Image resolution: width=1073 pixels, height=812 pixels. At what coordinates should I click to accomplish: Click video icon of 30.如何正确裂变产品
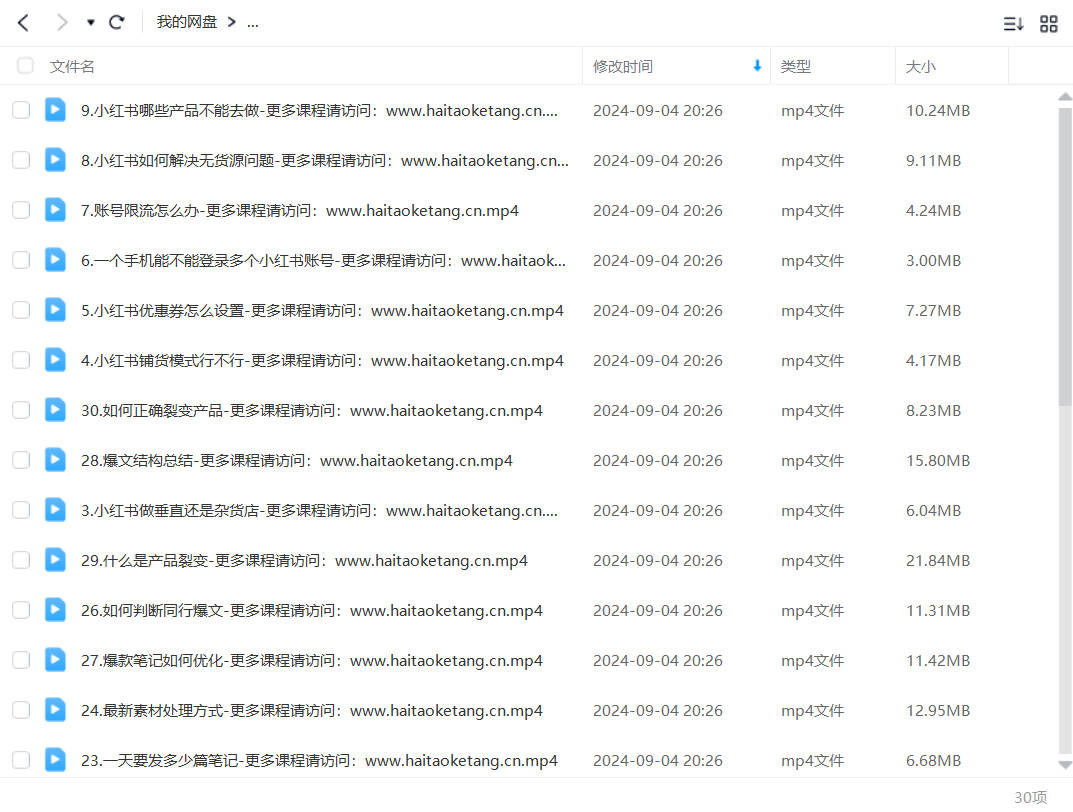pos(55,409)
